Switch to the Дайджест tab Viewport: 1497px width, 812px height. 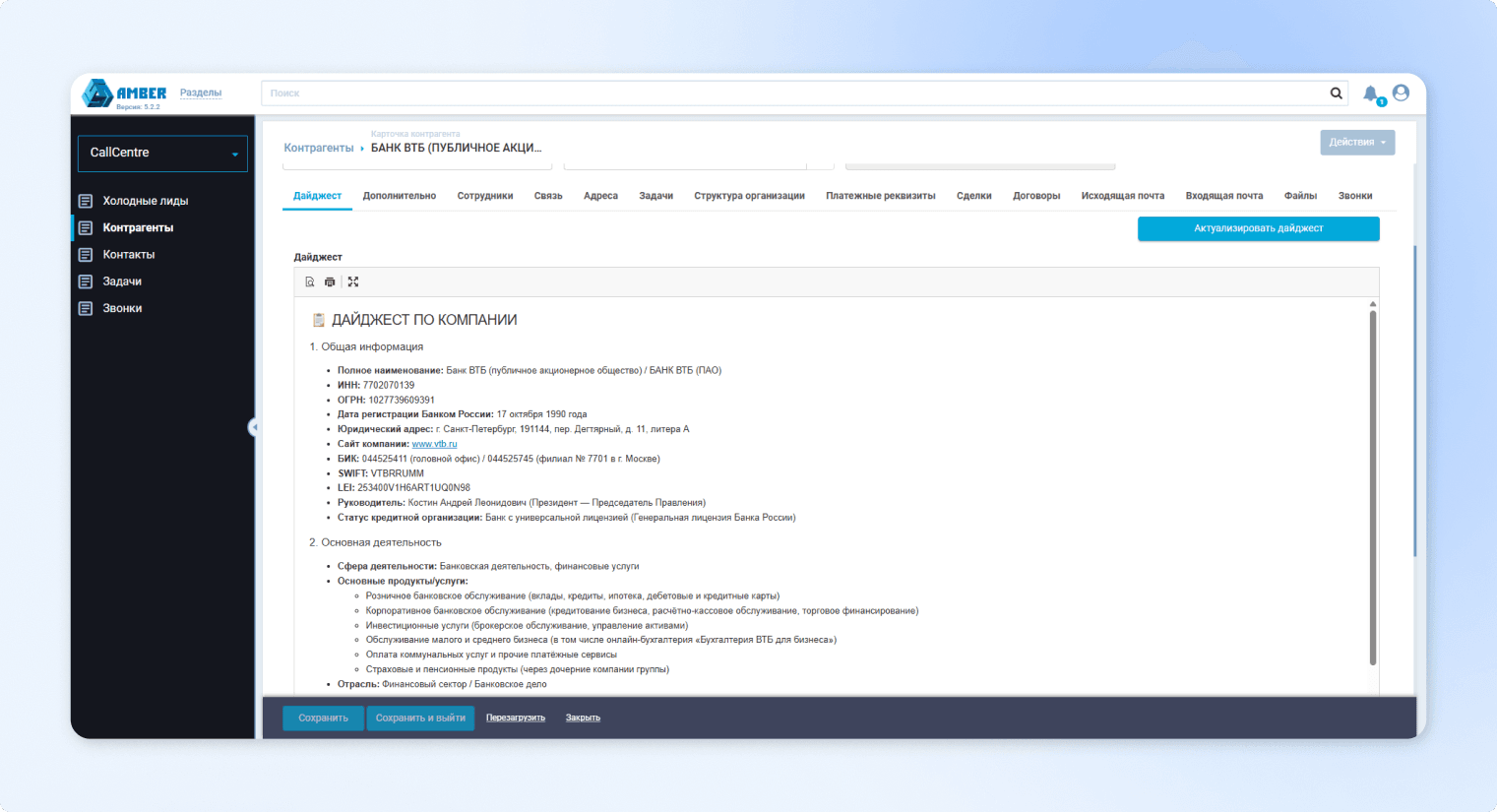tap(317, 196)
